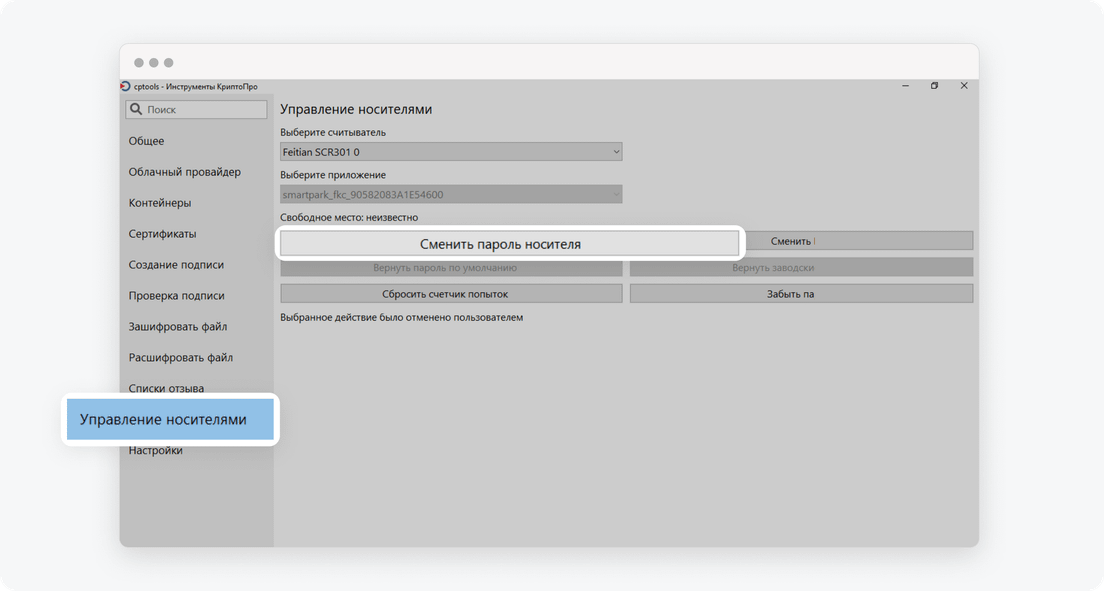The height and width of the screenshot is (591, 1104).
Task: Select highlighted Управление носителями item
Action: point(164,420)
